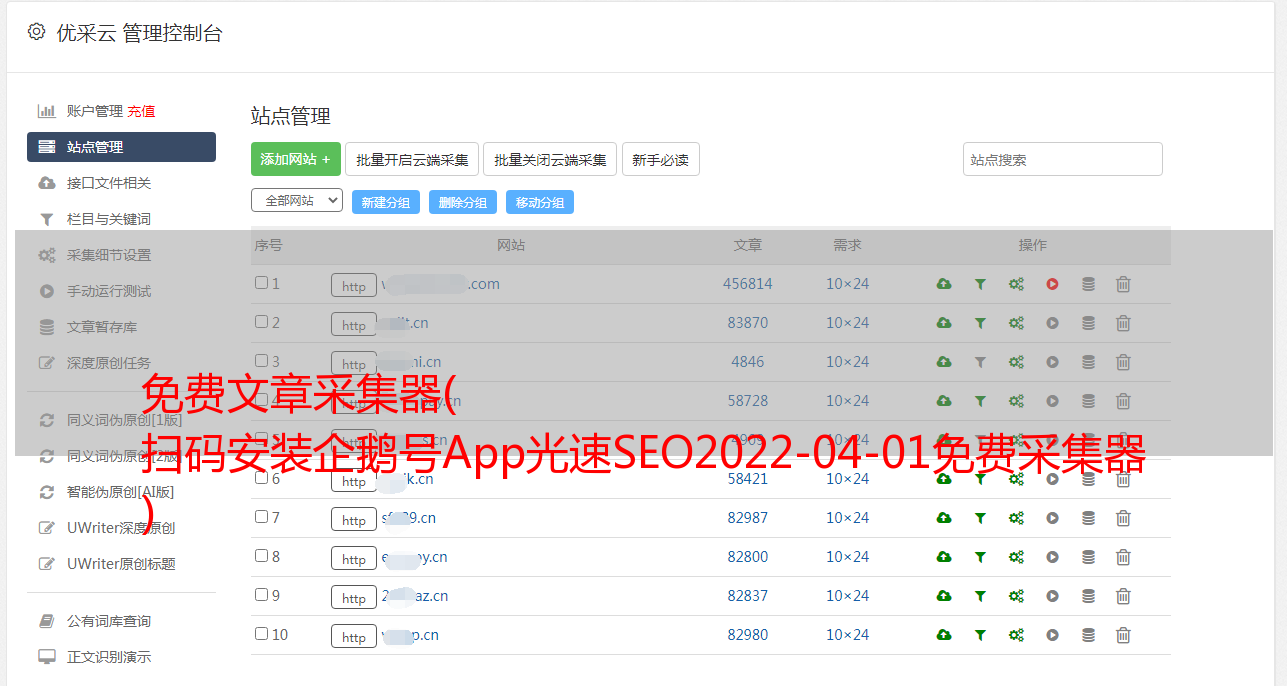Click the http button in row 1
This screenshot has height=686, width=1287.
point(354,286)
